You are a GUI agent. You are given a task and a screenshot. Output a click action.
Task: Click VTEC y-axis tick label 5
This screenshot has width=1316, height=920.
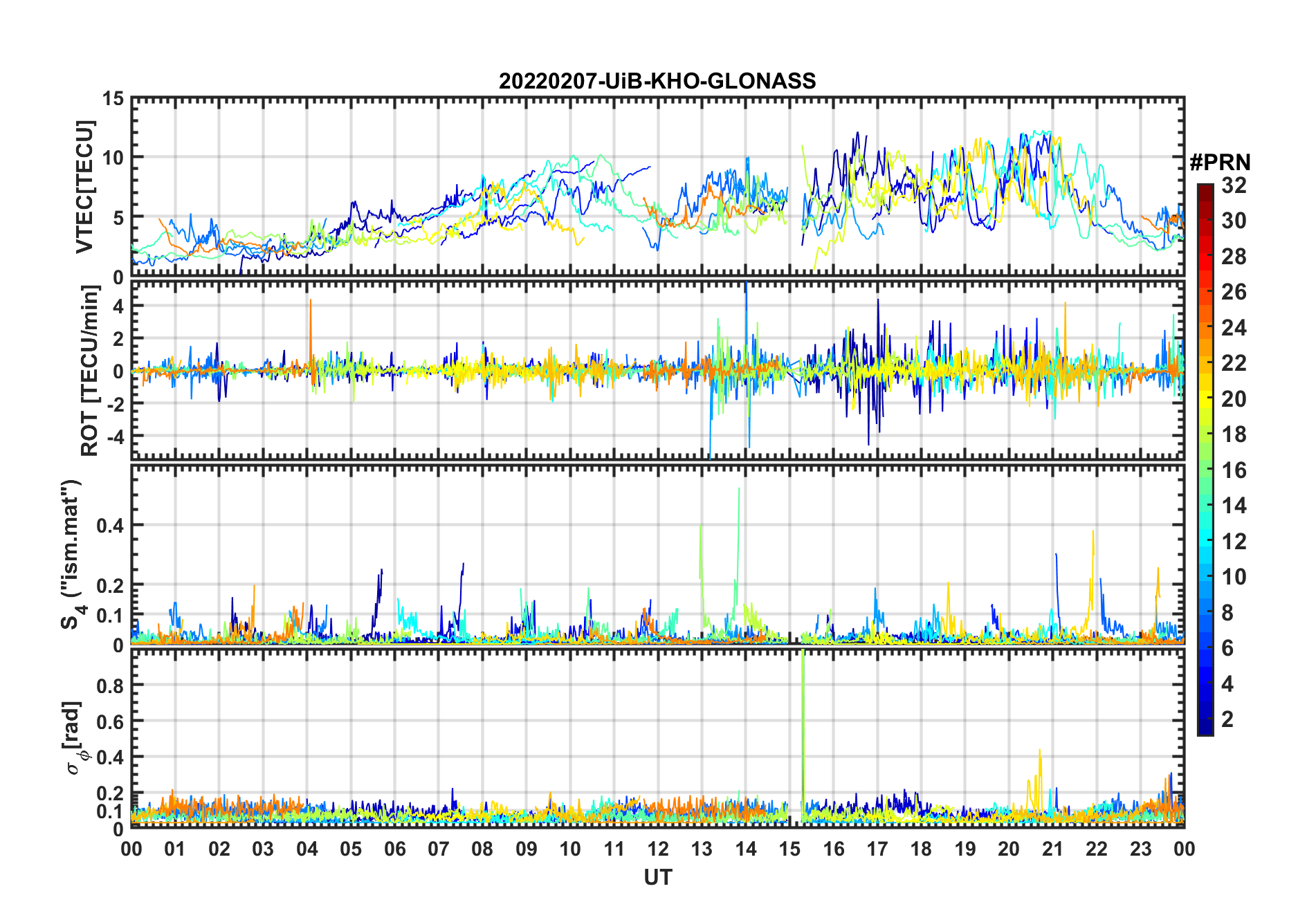tap(118, 217)
